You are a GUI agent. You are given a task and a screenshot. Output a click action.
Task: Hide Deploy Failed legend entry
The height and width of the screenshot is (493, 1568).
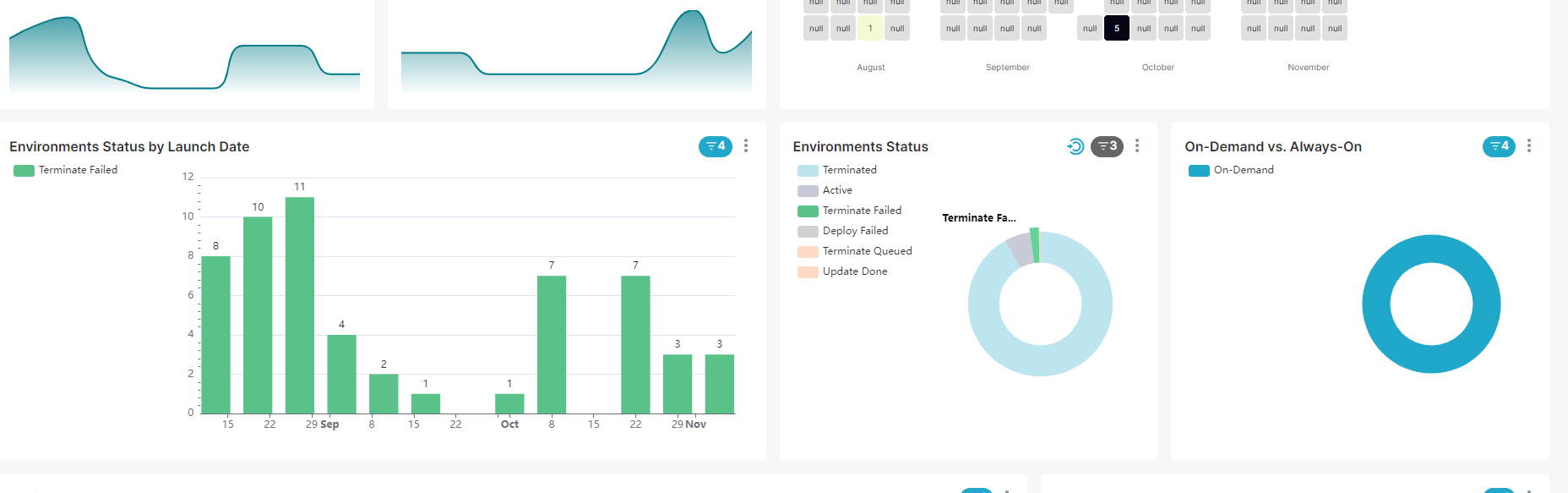tap(854, 231)
